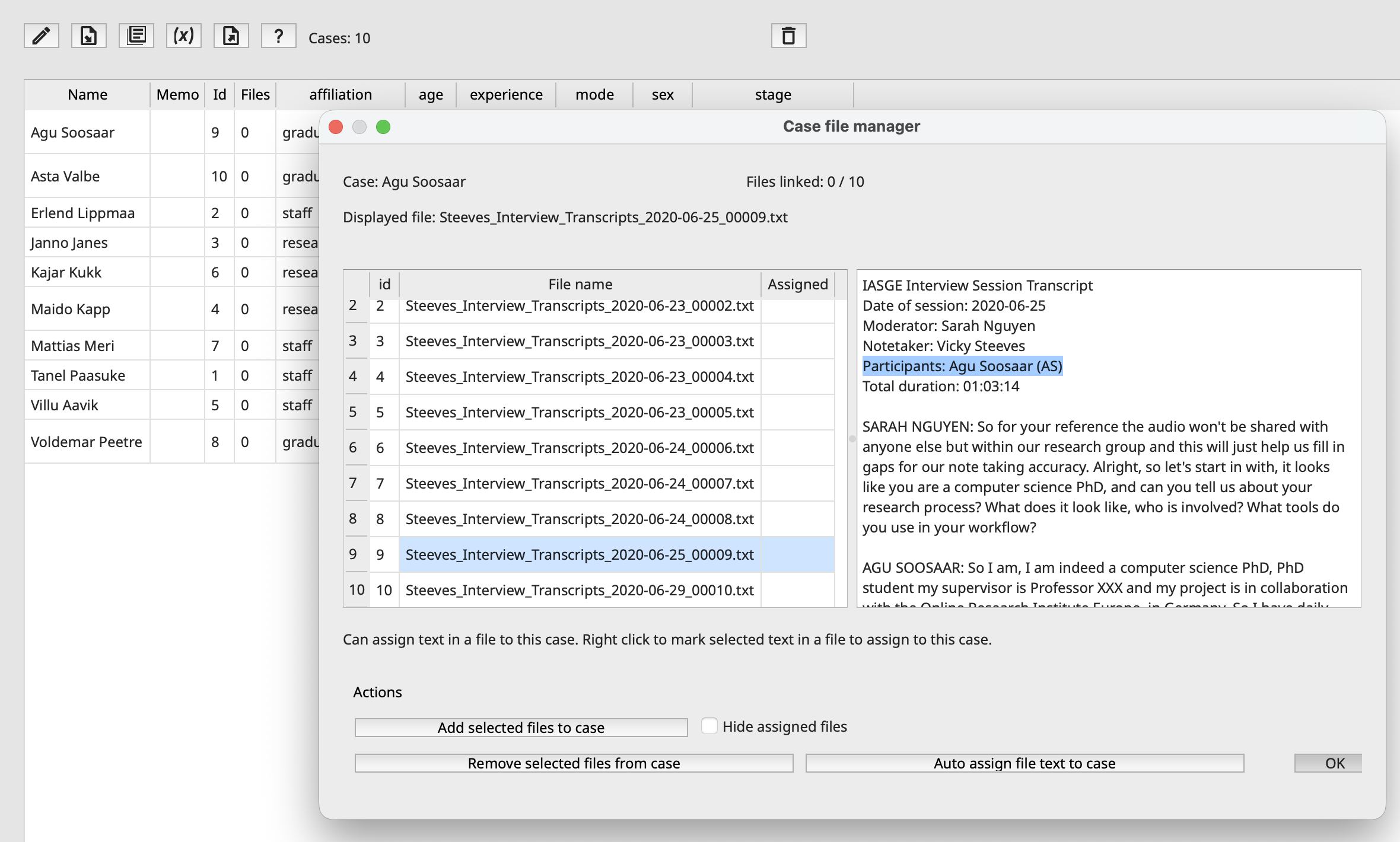Click the Memo column header
The image size is (1400, 842).
pyautogui.click(x=177, y=95)
